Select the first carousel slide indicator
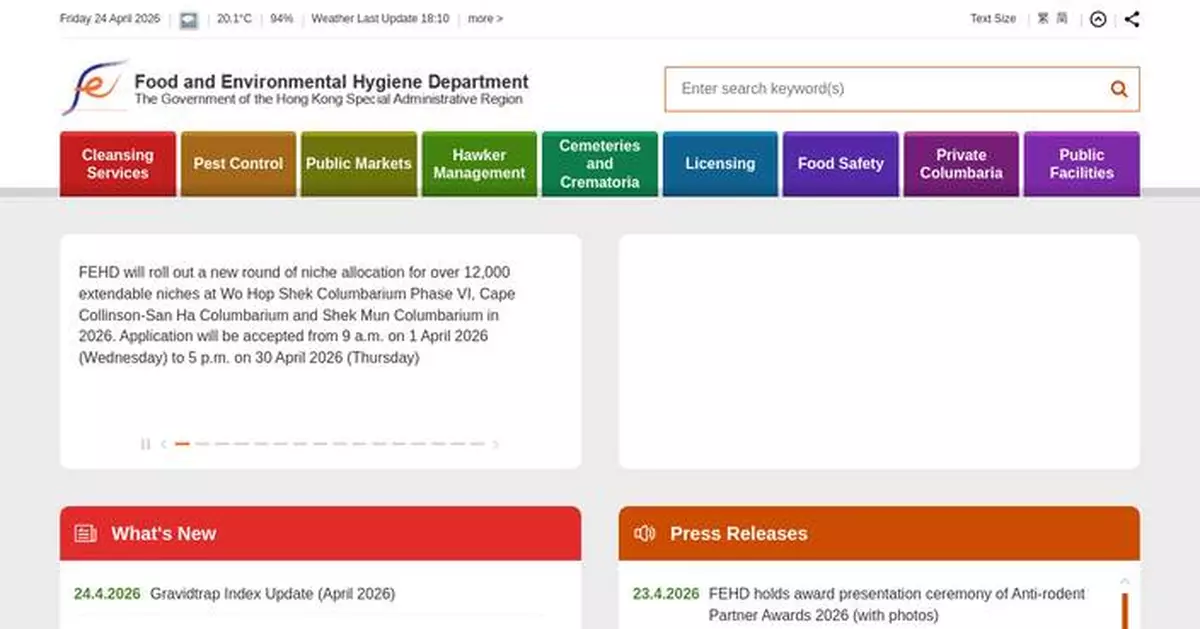1200x629 pixels. tap(182, 444)
